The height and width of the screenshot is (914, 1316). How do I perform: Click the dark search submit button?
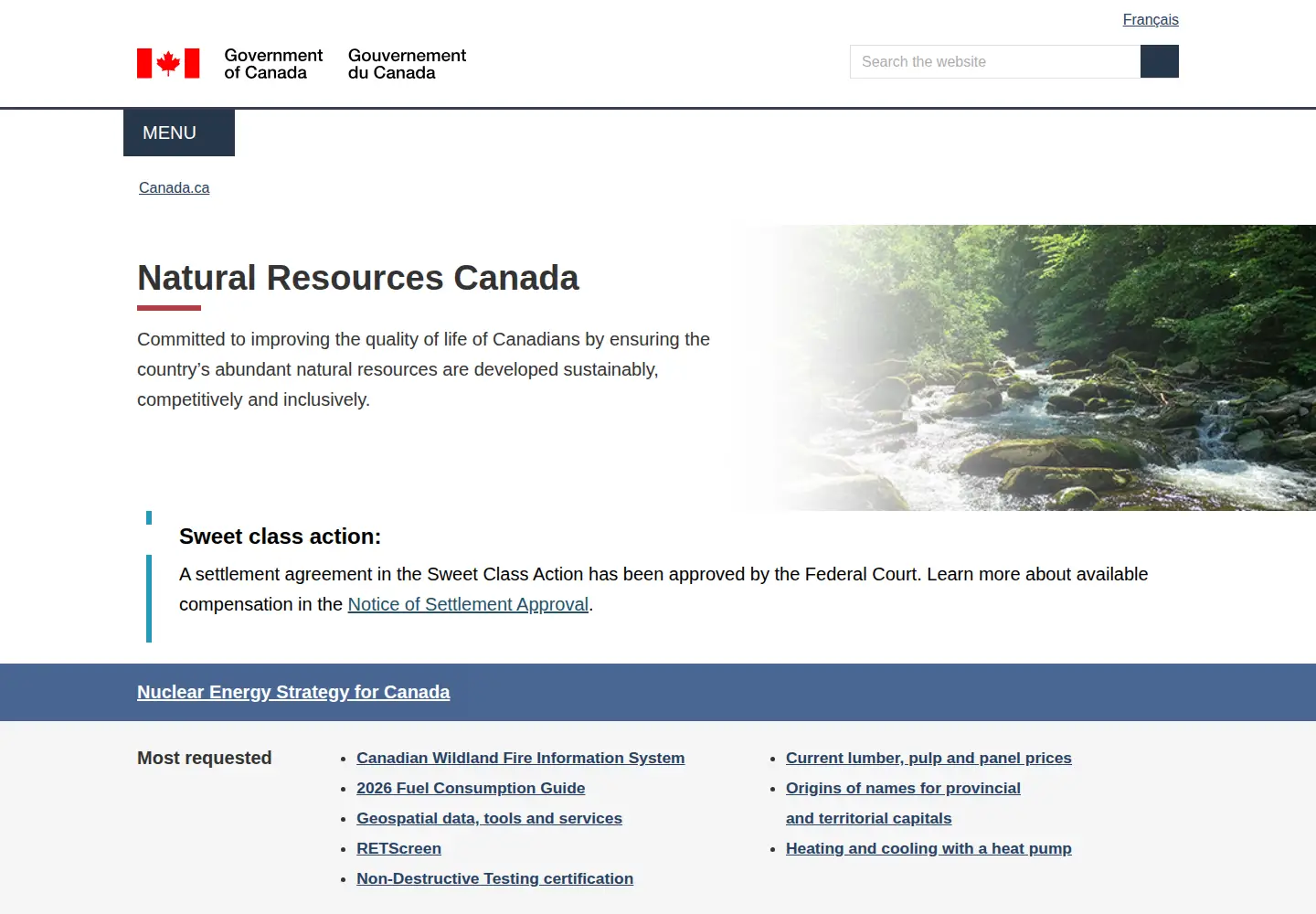1160,61
